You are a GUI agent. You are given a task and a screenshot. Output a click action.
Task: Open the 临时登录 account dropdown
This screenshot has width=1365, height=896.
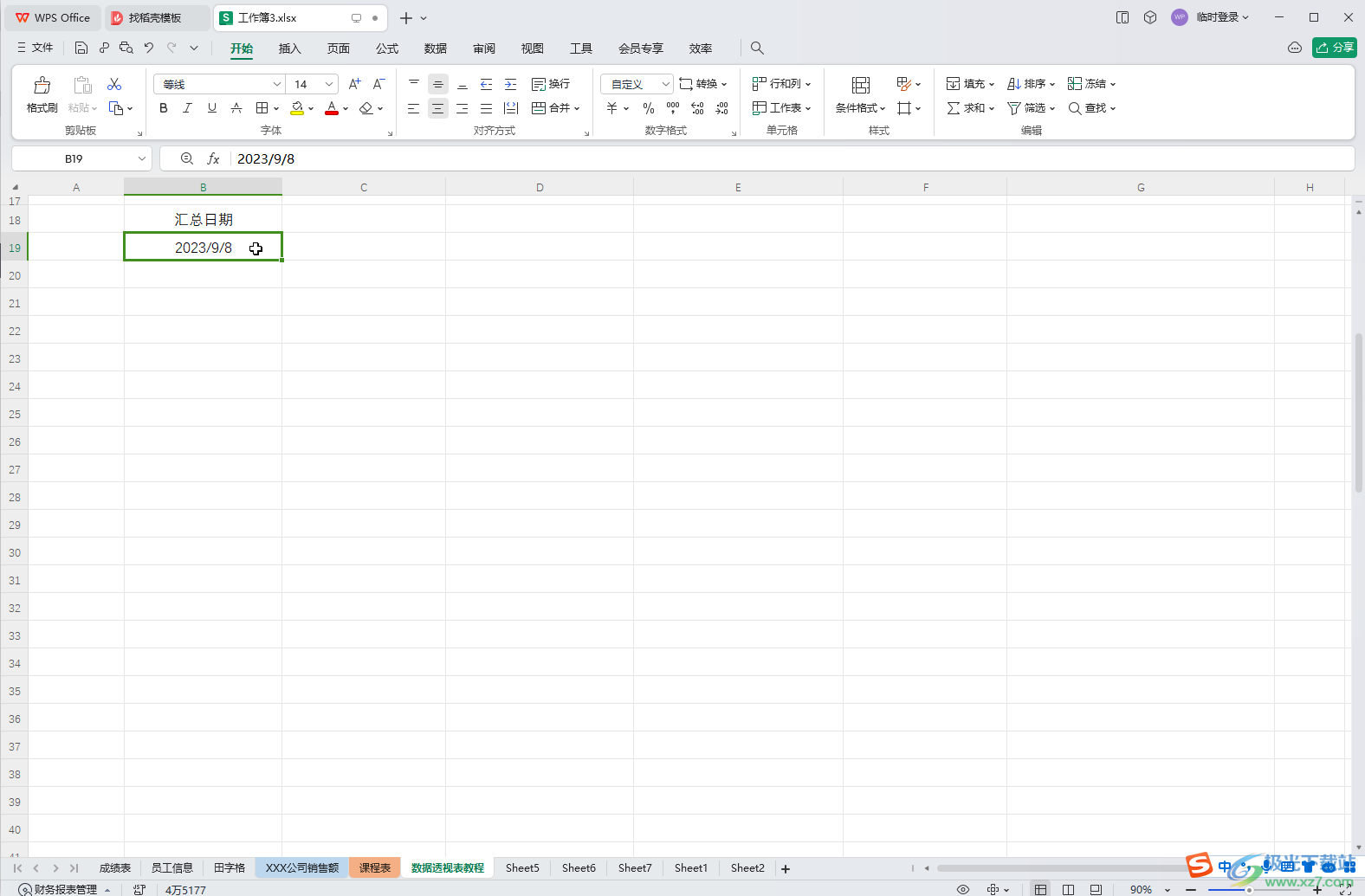point(1222,17)
